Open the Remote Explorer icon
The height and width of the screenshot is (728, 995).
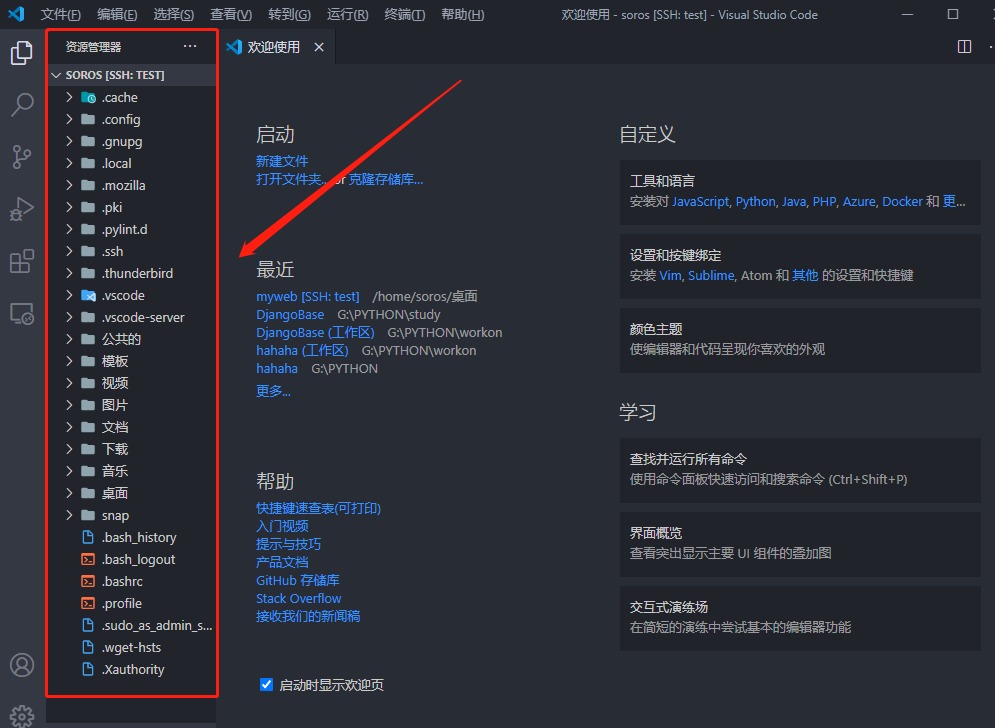22,314
